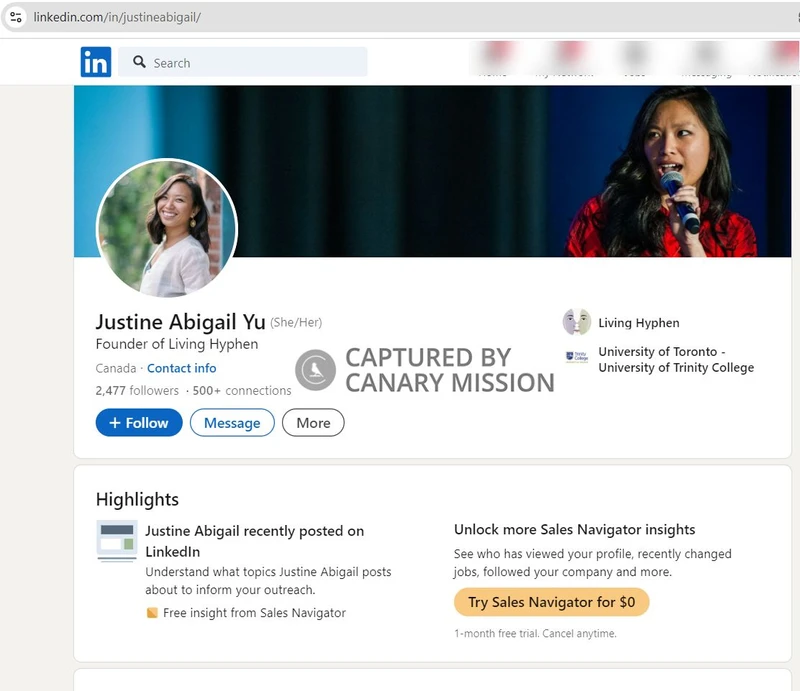Click the Trinity College school logo icon
Viewport: 800px width, 691px height.
(x=577, y=357)
